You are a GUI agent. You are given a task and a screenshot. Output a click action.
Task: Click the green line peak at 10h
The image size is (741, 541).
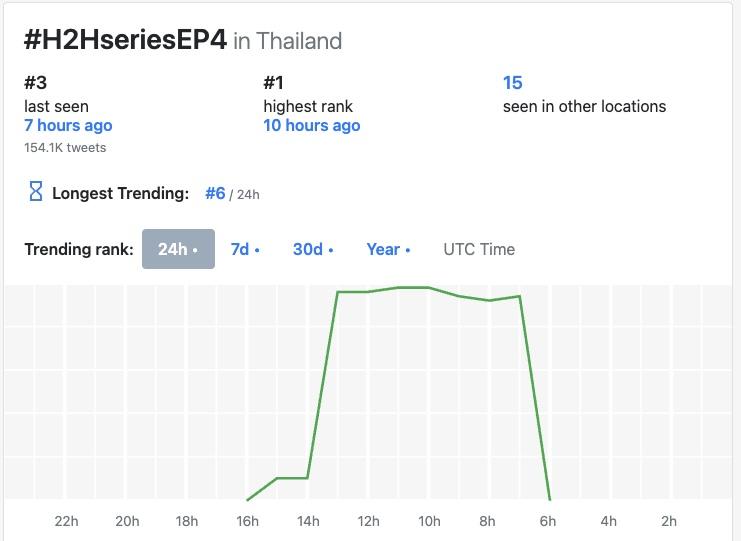(x=429, y=287)
